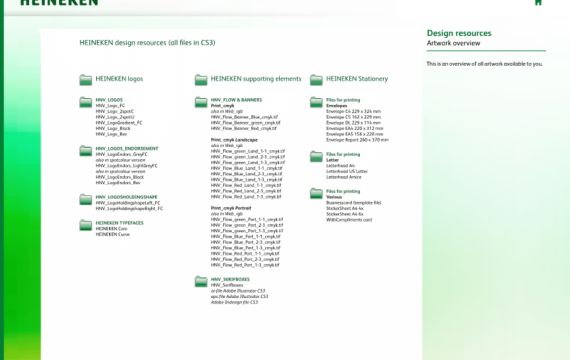Click the WithCompliments card entry
570x360 pixels.
(349, 220)
